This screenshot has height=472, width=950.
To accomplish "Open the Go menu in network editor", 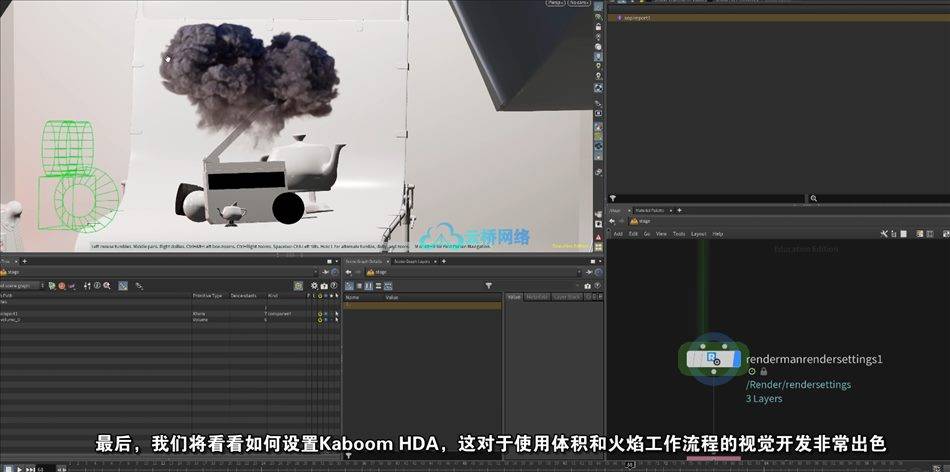I will tap(646, 234).
